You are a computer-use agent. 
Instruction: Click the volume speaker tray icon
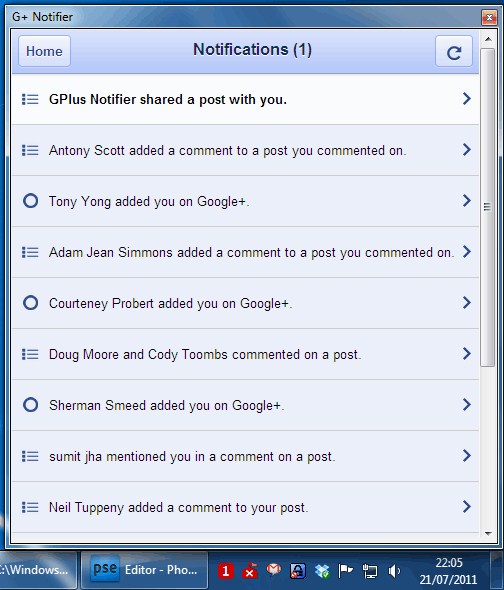(394, 571)
